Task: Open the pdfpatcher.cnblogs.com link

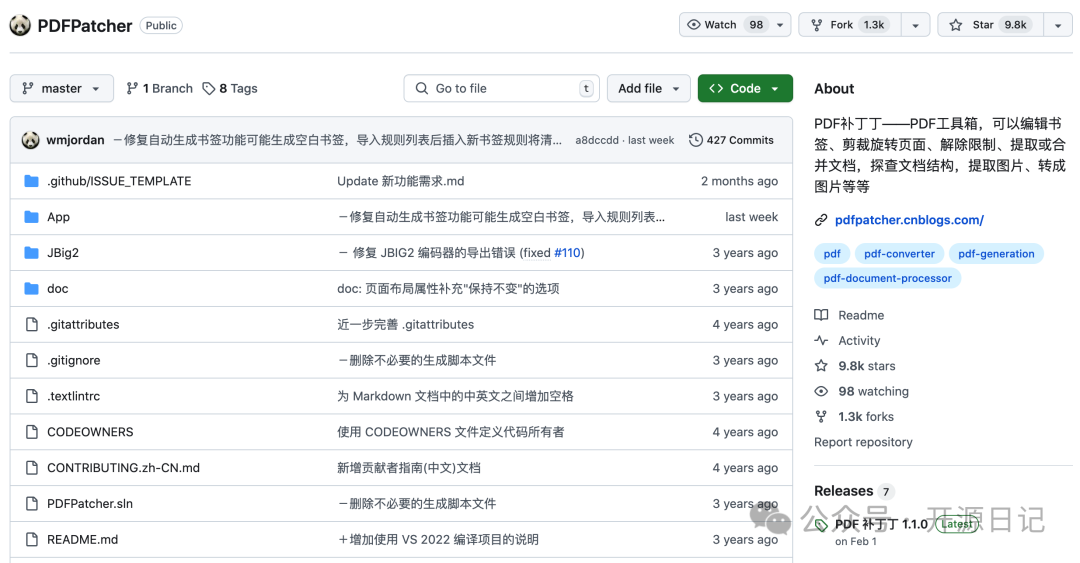Action: coord(909,220)
